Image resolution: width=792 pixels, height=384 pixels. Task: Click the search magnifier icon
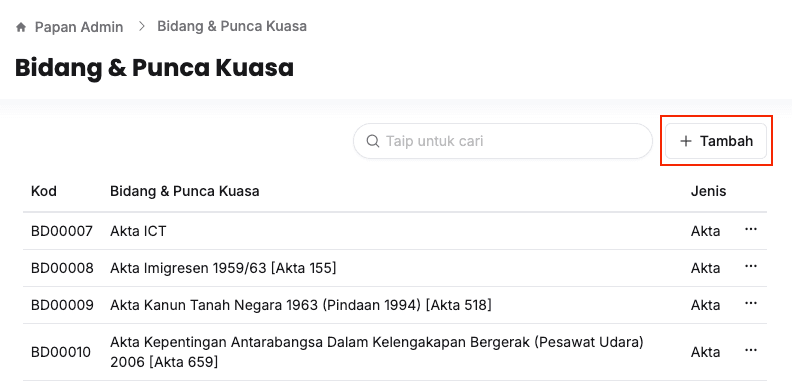coord(373,141)
